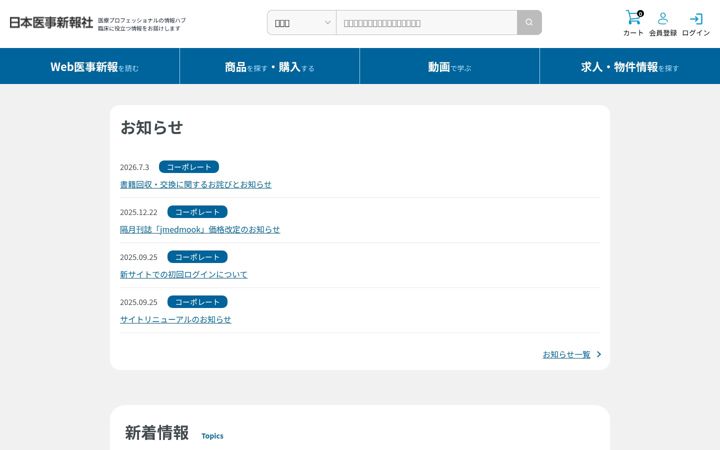Click the Topics label
Image resolution: width=720 pixels, height=450 pixels.
pyautogui.click(x=212, y=436)
